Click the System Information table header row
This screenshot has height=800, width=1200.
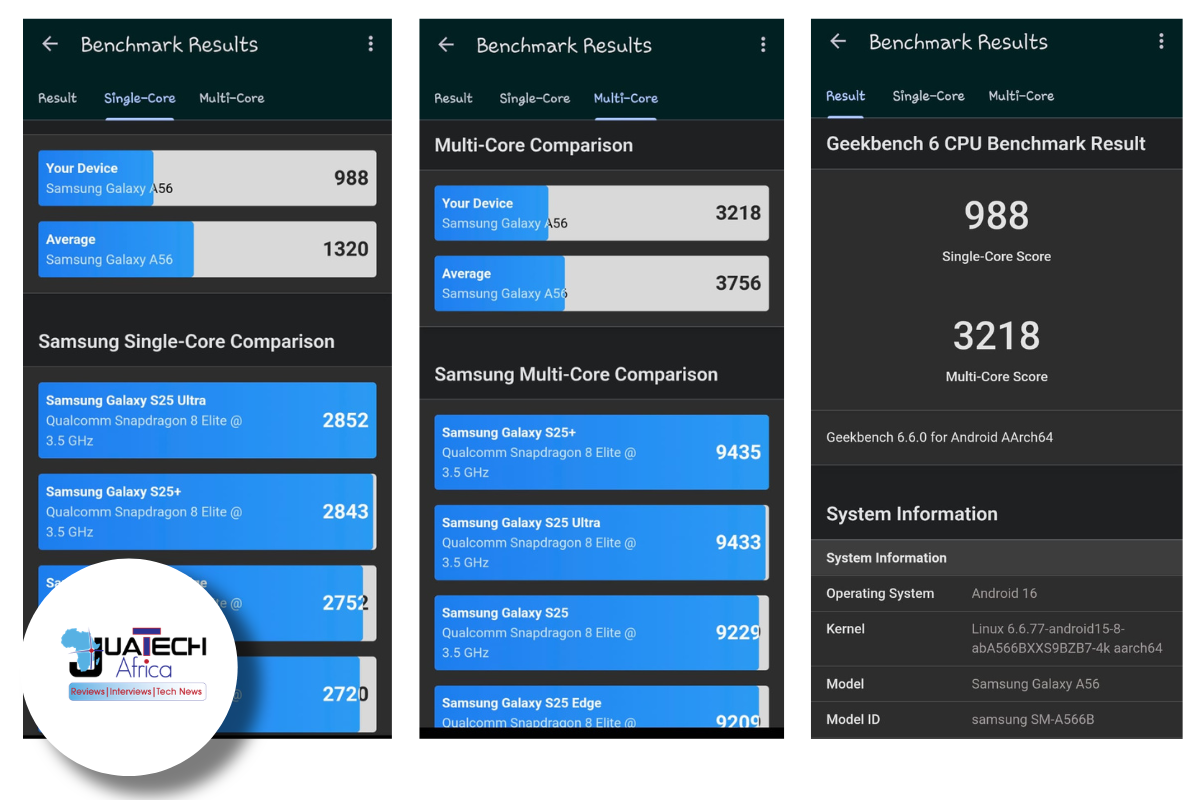coord(996,558)
